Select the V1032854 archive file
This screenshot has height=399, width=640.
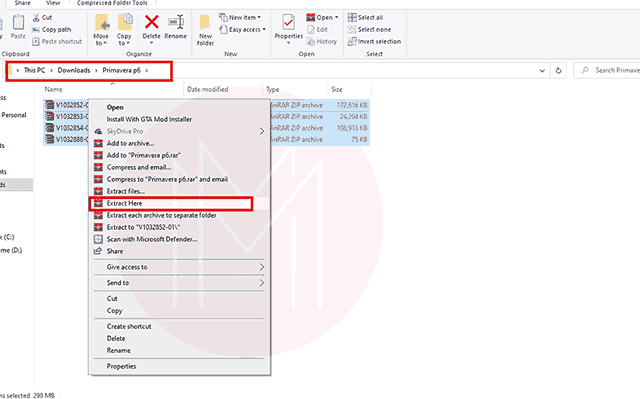click(66, 128)
